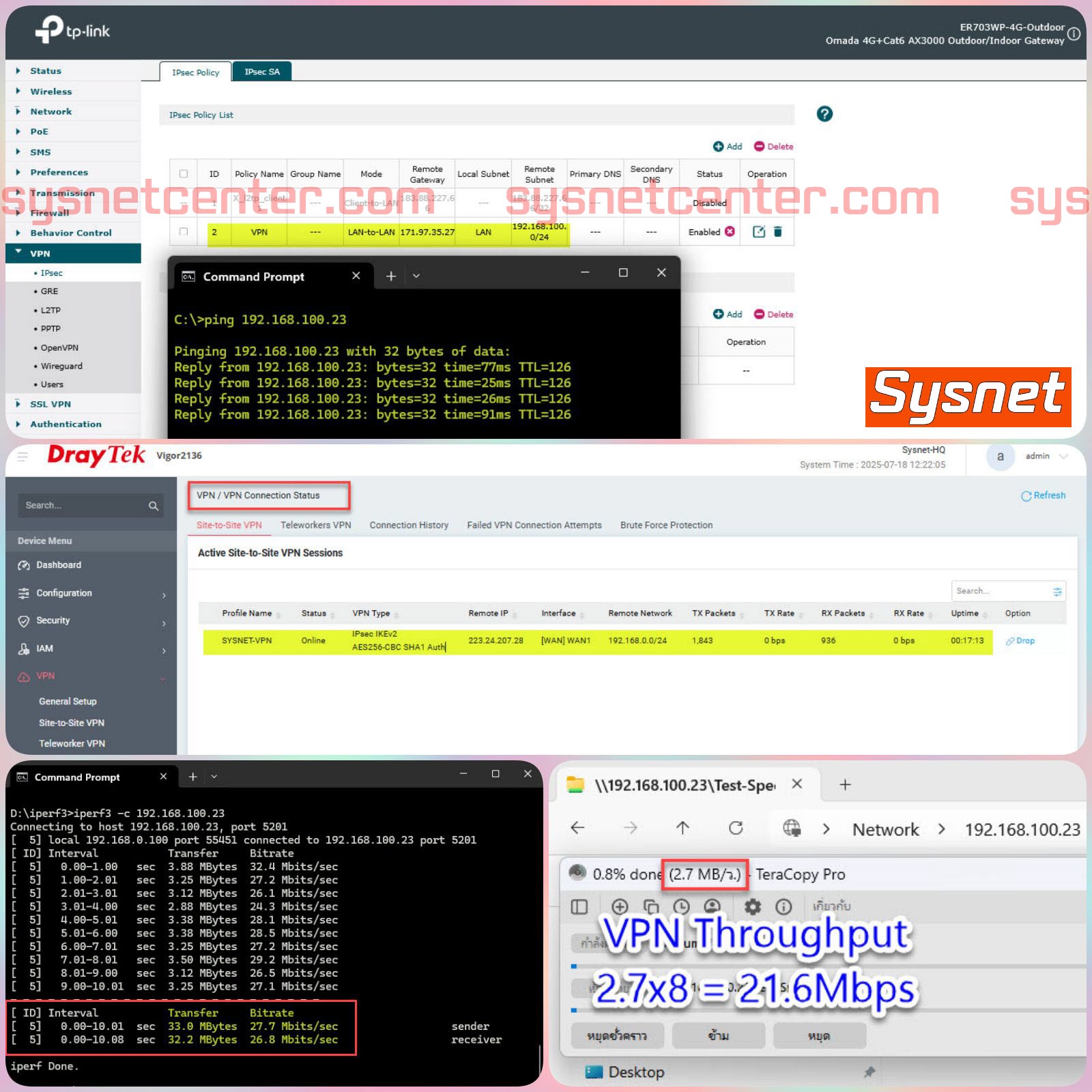
Task: Click the TP-Link logo
Action: pos(72,30)
